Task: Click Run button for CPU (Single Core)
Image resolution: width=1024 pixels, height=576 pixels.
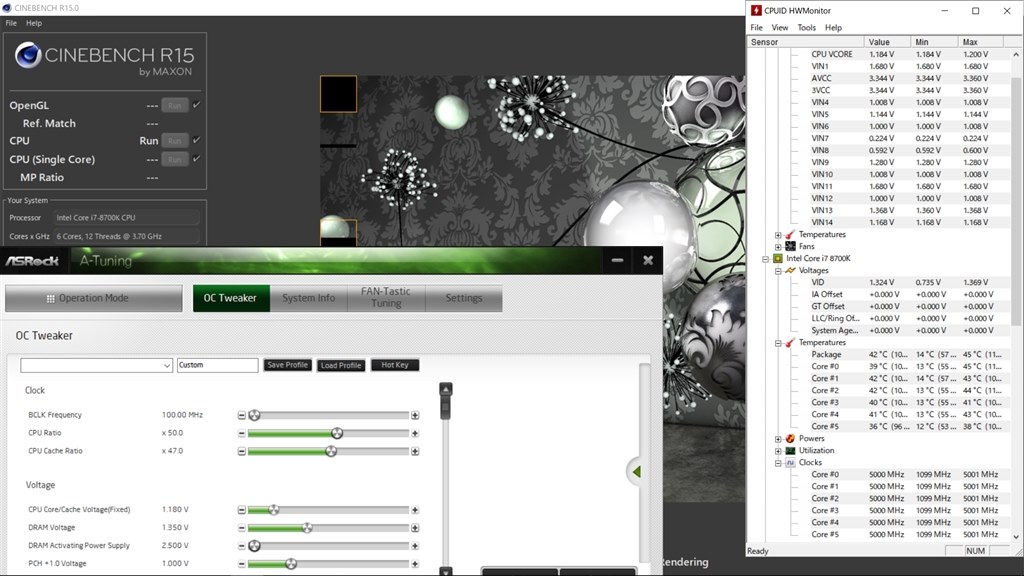Action: (174, 159)
